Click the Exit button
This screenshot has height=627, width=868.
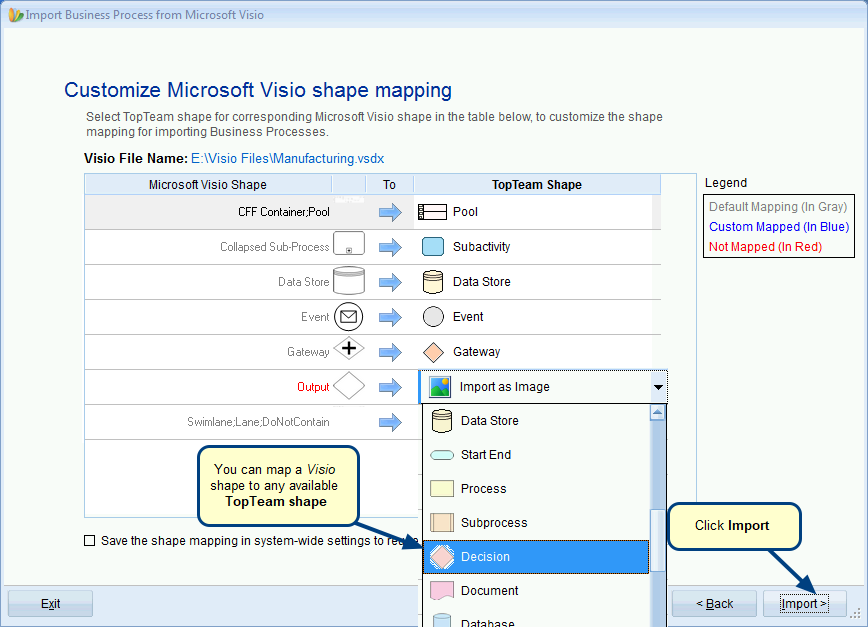pos(50,603)
